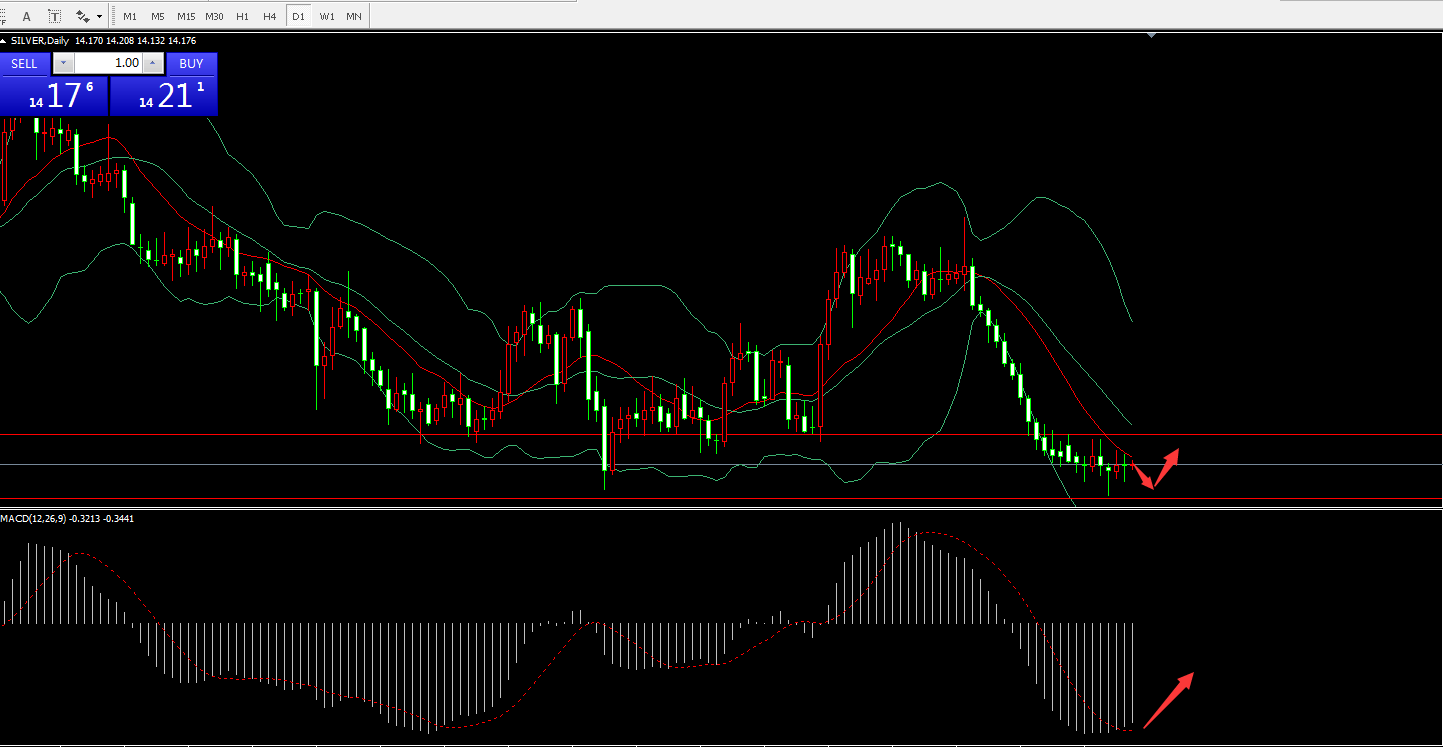This screenshot has height=747, width=1443.
Task: Select the H1 timeframe button
Action: tap(242, 16)
